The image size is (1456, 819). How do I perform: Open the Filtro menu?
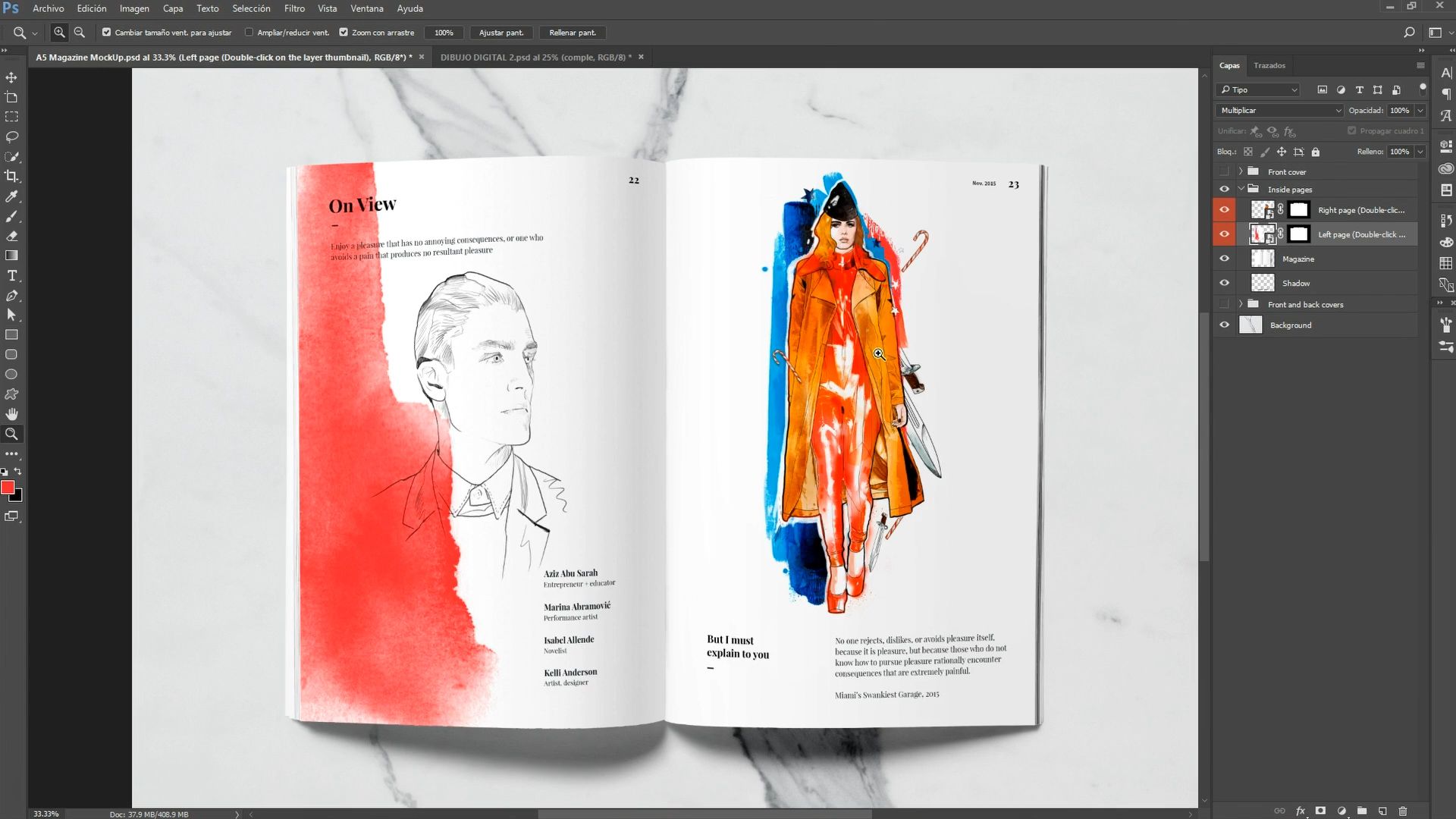pyautogui.click(x=294, y=8)
